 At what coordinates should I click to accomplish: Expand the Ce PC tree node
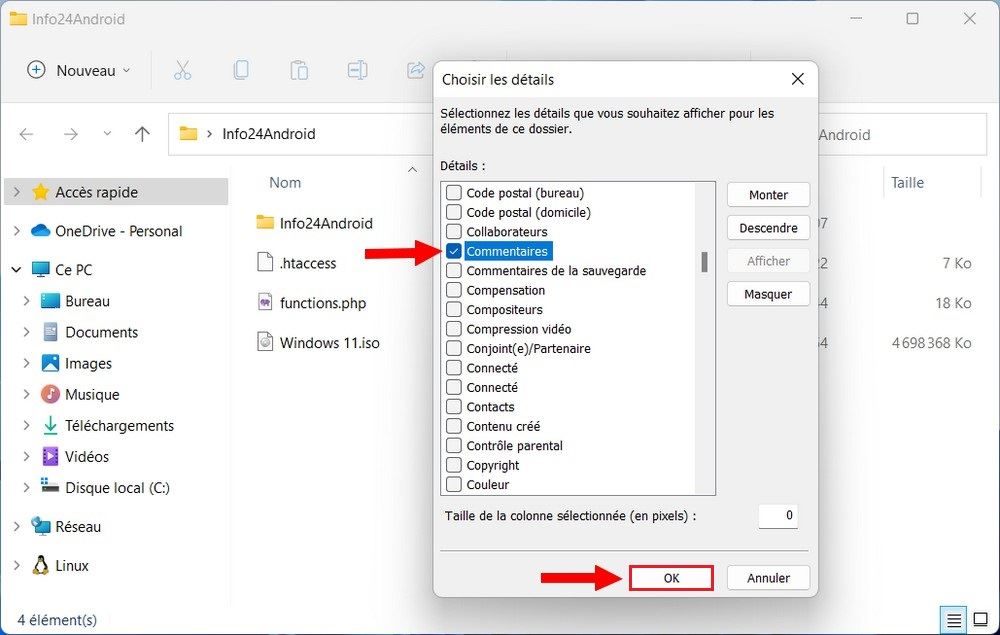pyautogui.click(x=16, y=270)
